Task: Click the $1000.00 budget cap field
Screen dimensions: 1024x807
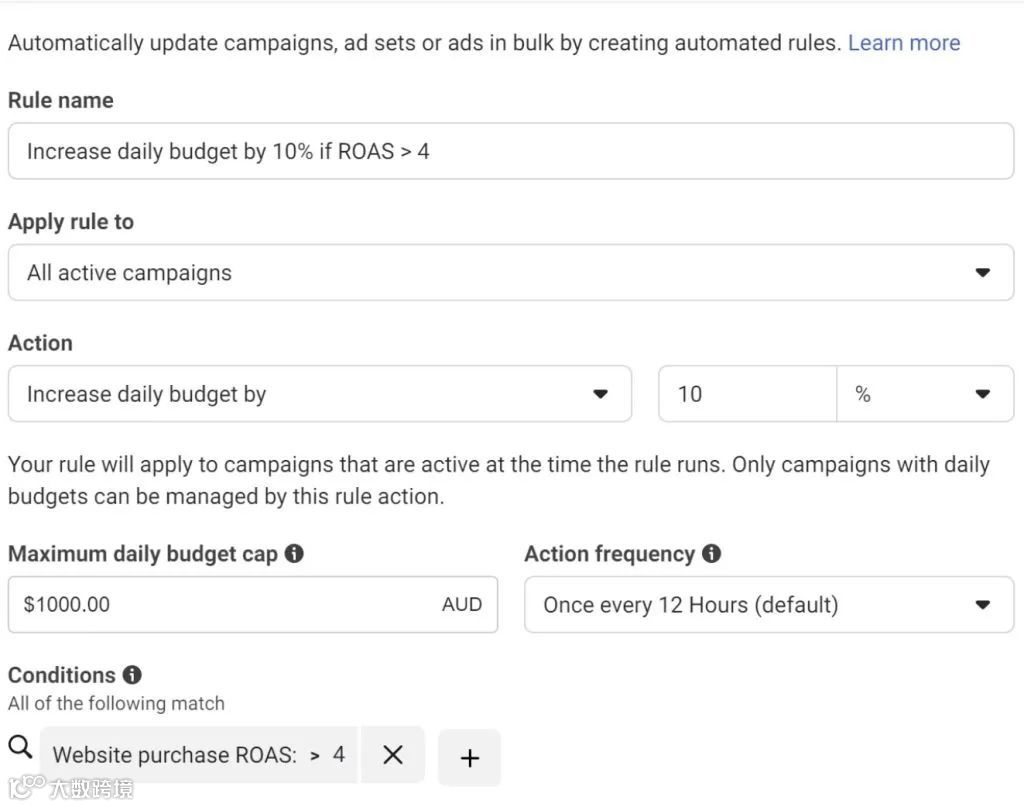Action: 220,604
